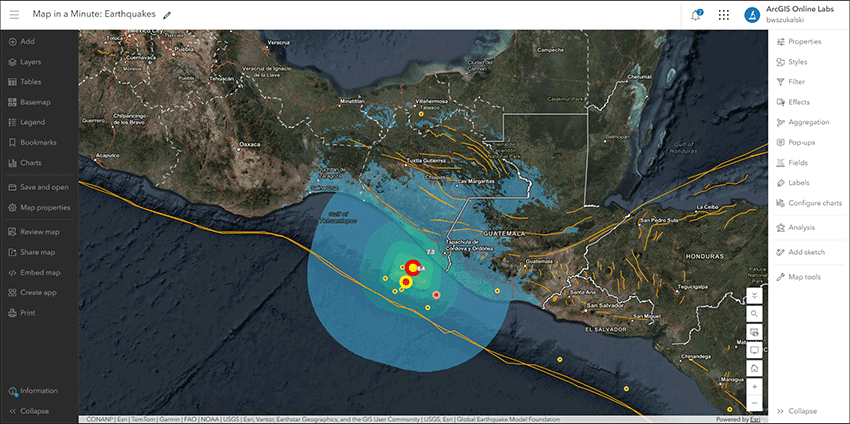Open layer Properties in the right toolbar

pos(799,42)
